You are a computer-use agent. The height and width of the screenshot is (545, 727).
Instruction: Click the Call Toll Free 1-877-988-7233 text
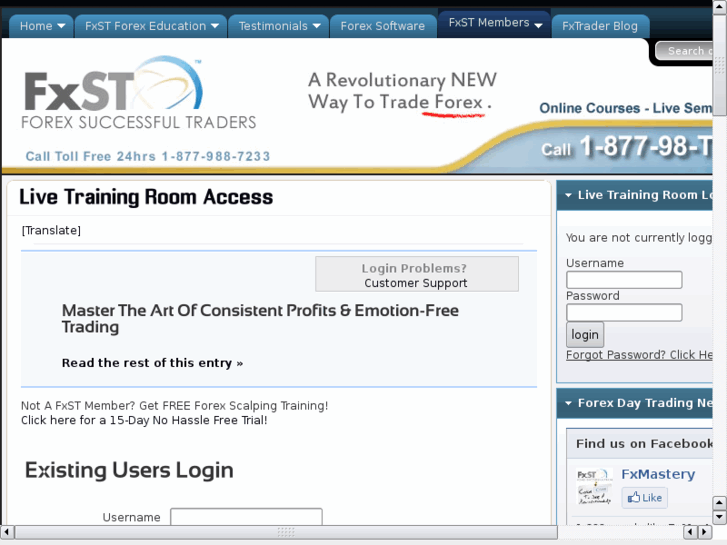147,156
